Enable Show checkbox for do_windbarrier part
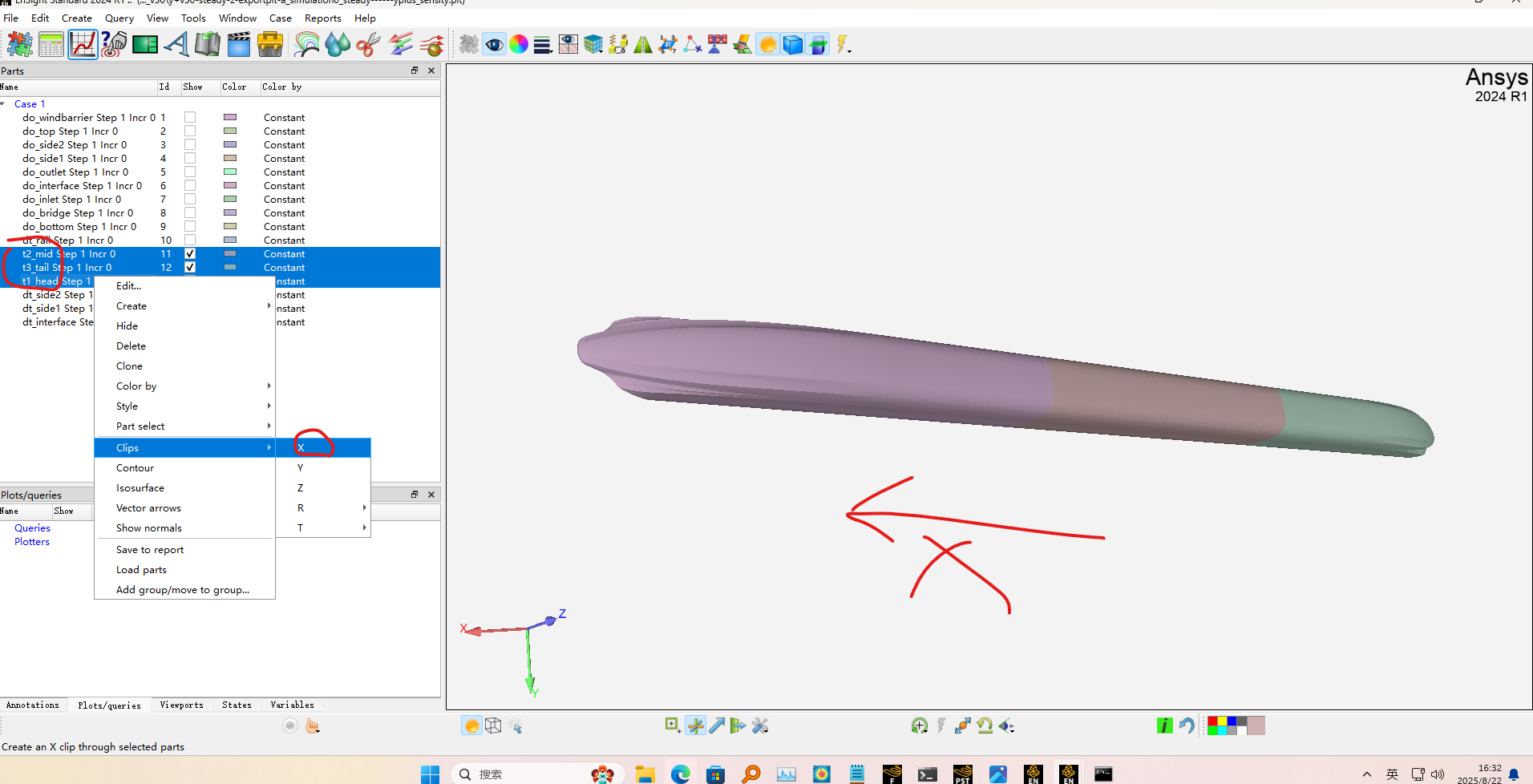Screen dimensions: 1533x784 [190, 117]
